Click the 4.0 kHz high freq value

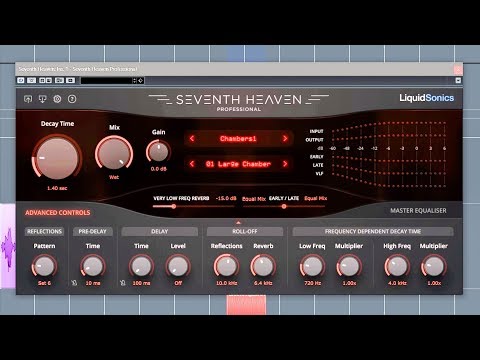397,283
